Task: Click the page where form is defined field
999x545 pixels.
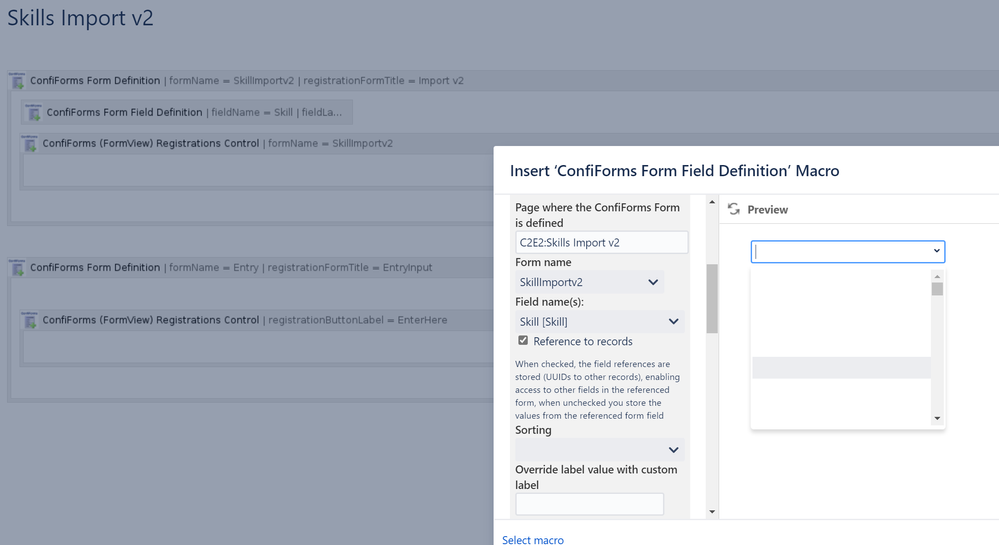Action: (x=601, y=243)
